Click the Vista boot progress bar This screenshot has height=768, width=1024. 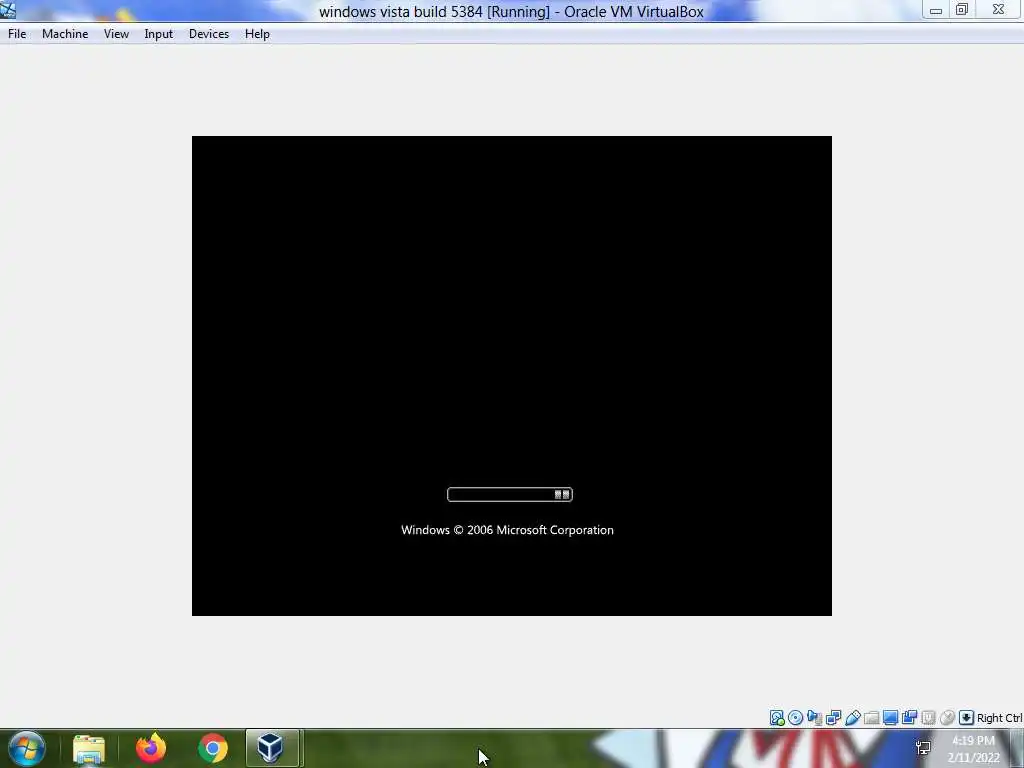(x=510, y=494)
